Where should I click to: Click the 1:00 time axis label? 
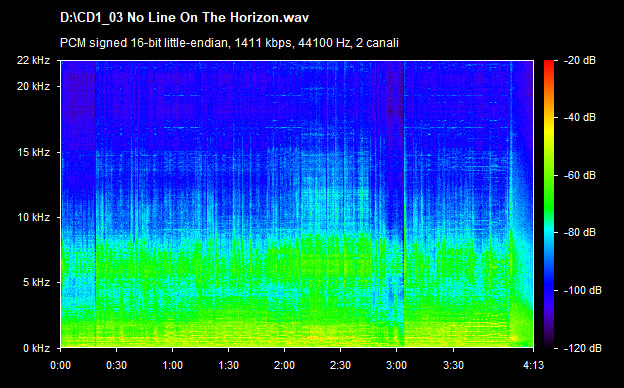[x=172, y=365]
